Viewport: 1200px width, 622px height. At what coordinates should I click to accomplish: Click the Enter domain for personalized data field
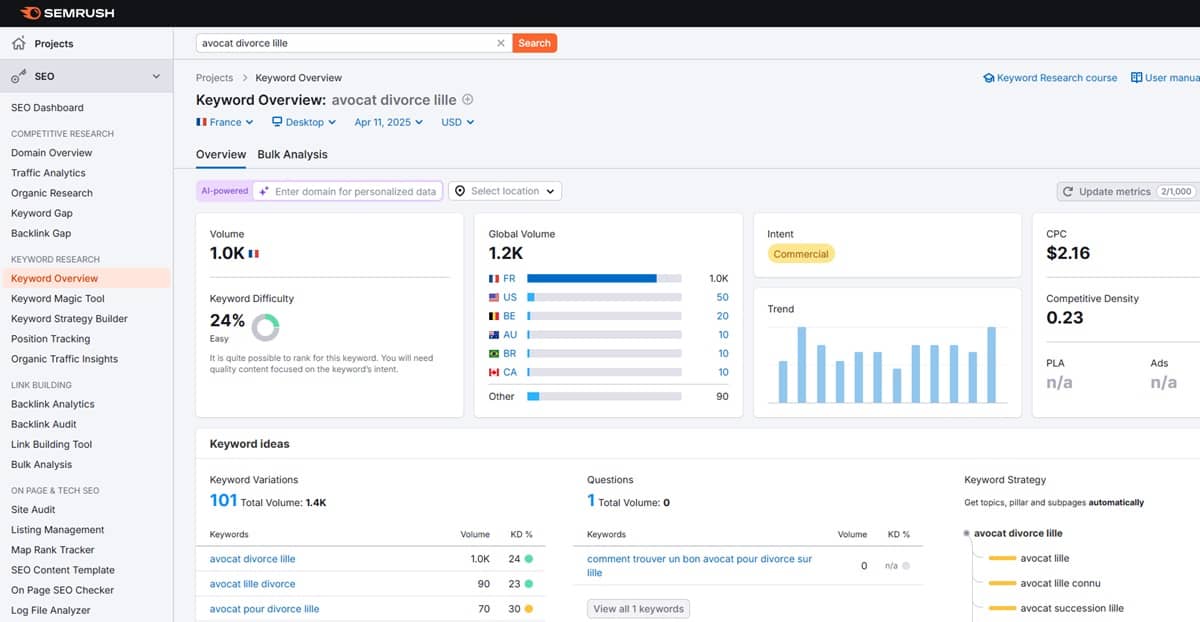349,191
